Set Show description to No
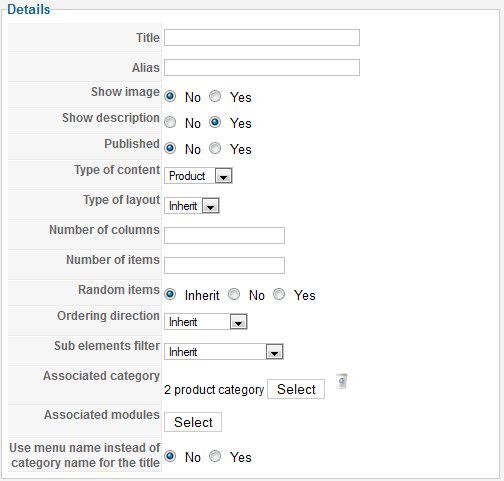Viewport: 504px width, 481px height. point(170,122)
